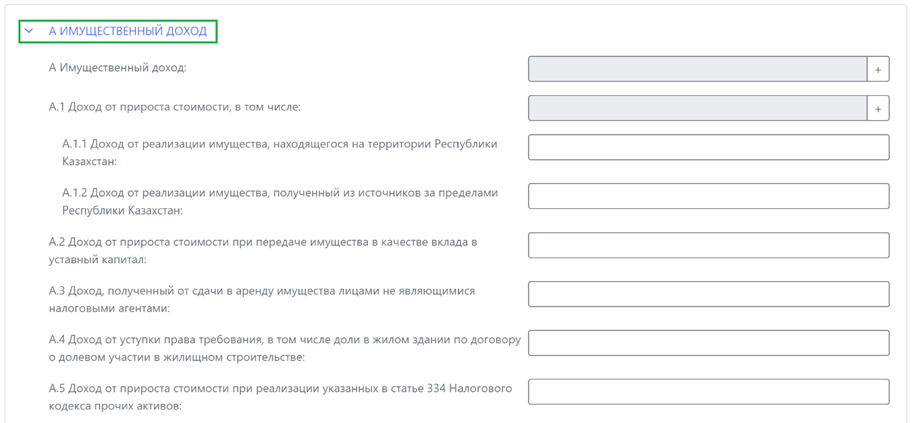Click the greyed А Имущественный доход field
913x423 pixels.
pyautogui.click(x=697, y=69)
